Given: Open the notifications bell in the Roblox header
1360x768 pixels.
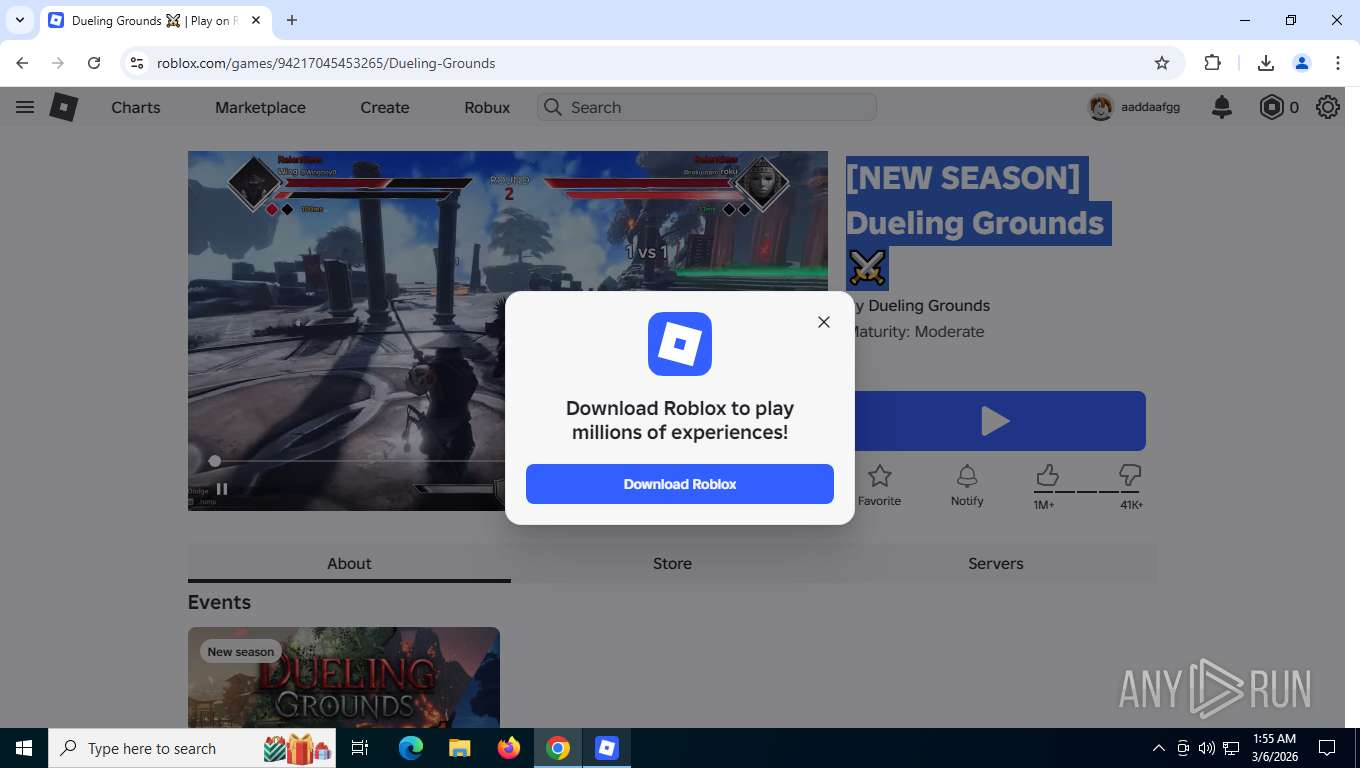Looking at the screenshot, I should click(x=1222, y=107).
